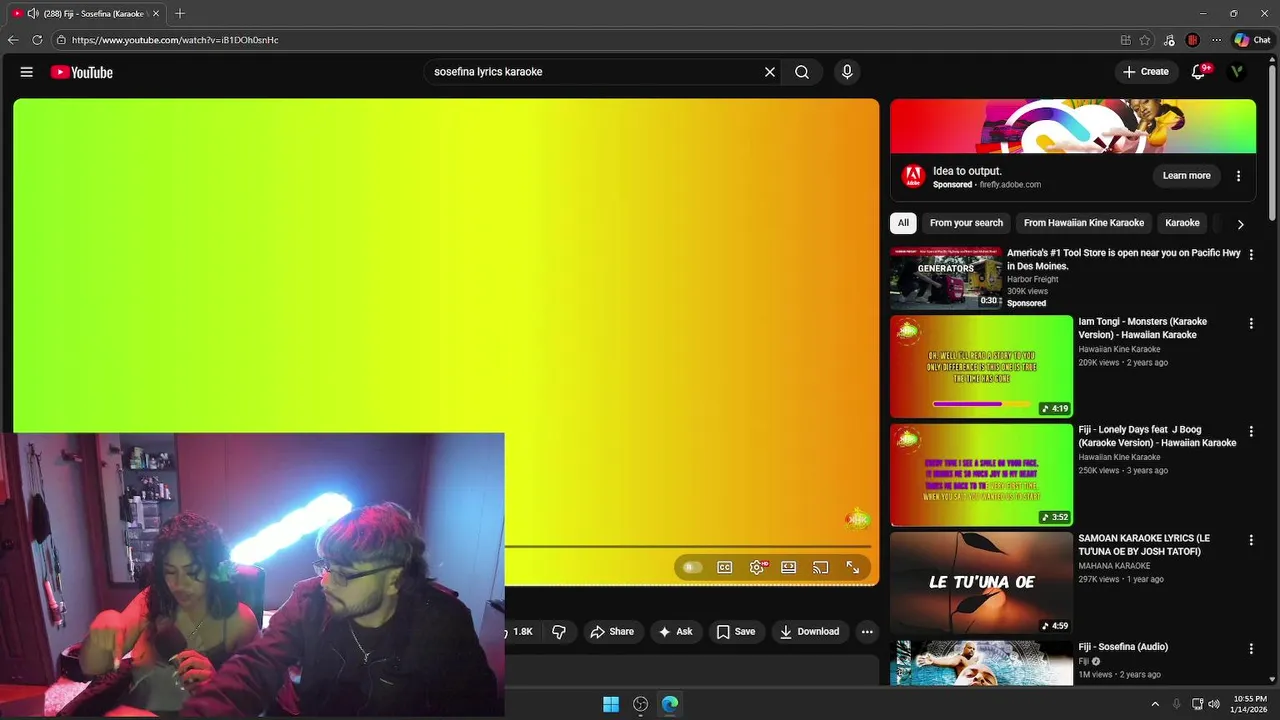Click the browser address bar URL
Image resolution: width=1280 pixels, height=720 pixels.
(x=175, y=40)
